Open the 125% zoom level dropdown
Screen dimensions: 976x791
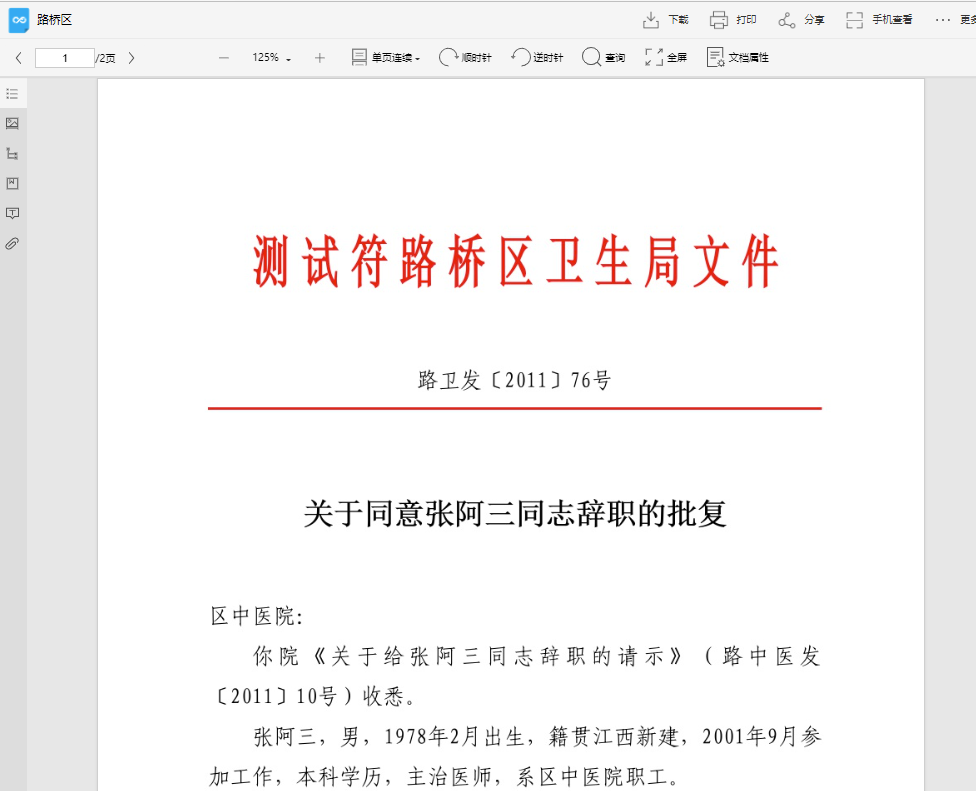coord(272,58)
